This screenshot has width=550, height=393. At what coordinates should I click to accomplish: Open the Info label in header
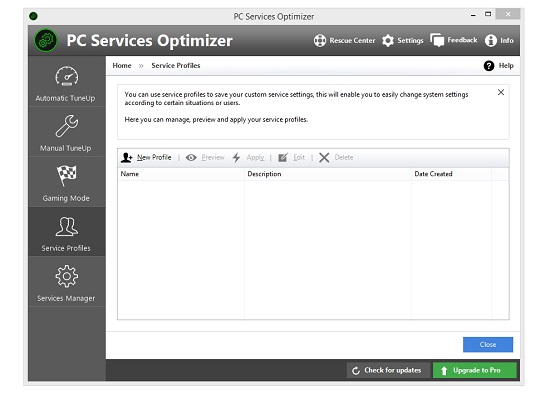point(507,41)
